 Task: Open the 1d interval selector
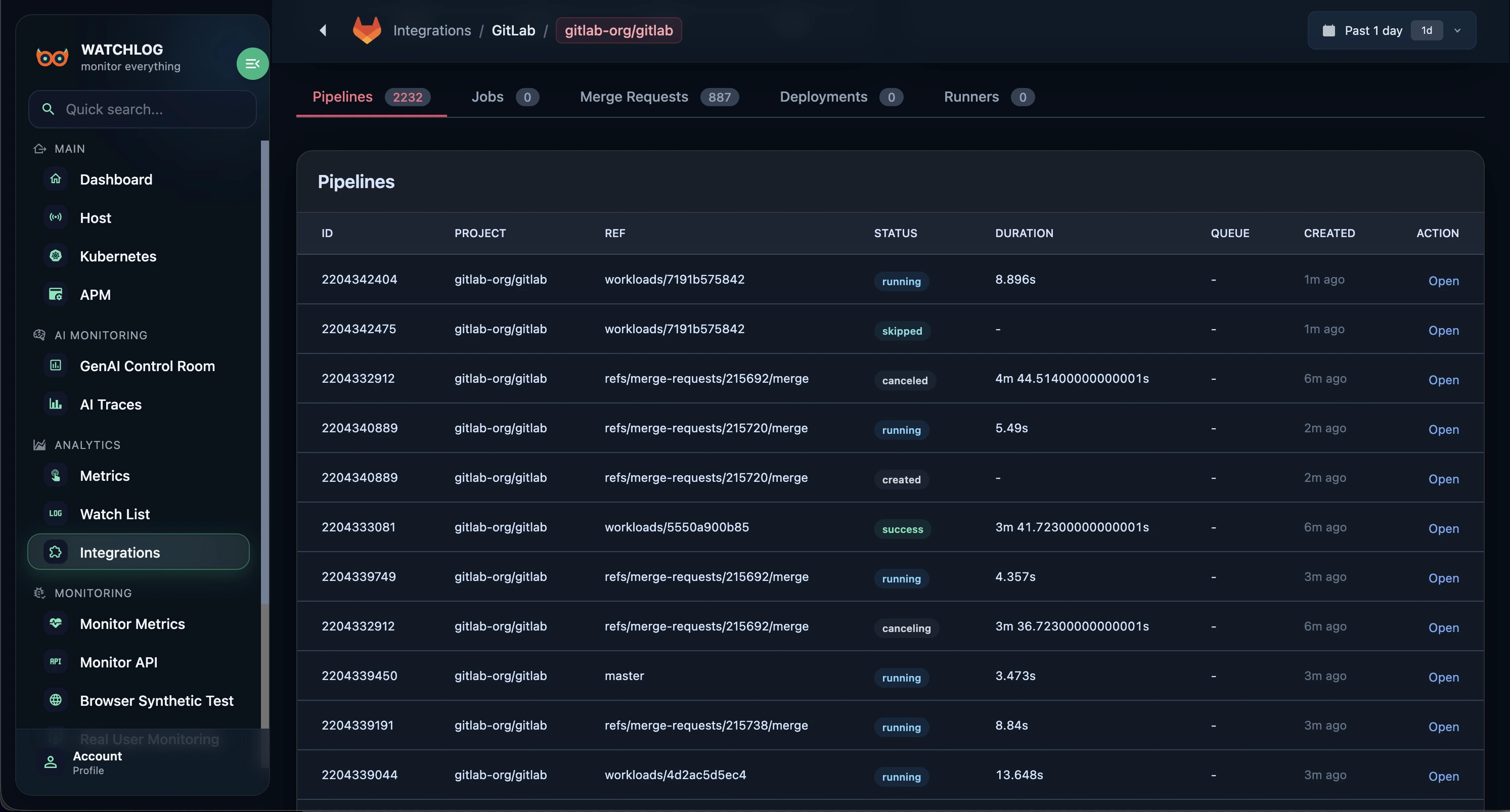tap(1426, 30)
